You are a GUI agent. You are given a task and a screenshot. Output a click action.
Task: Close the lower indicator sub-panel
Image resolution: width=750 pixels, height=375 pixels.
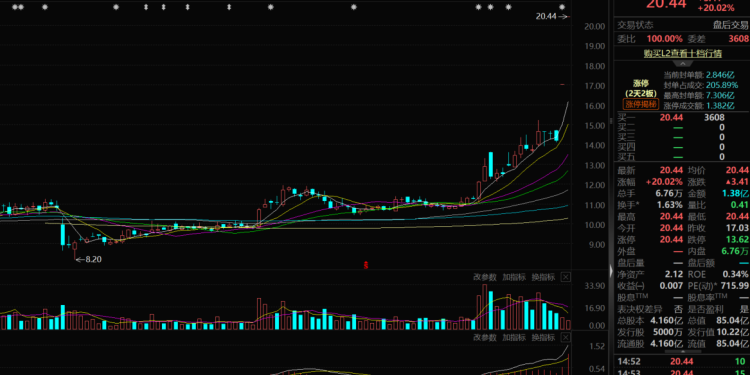(565, 337)
